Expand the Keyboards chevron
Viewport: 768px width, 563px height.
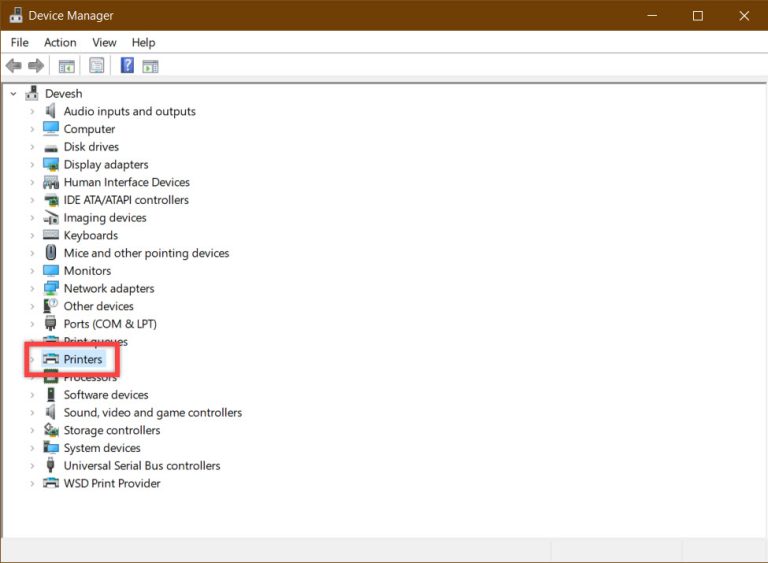32,235
